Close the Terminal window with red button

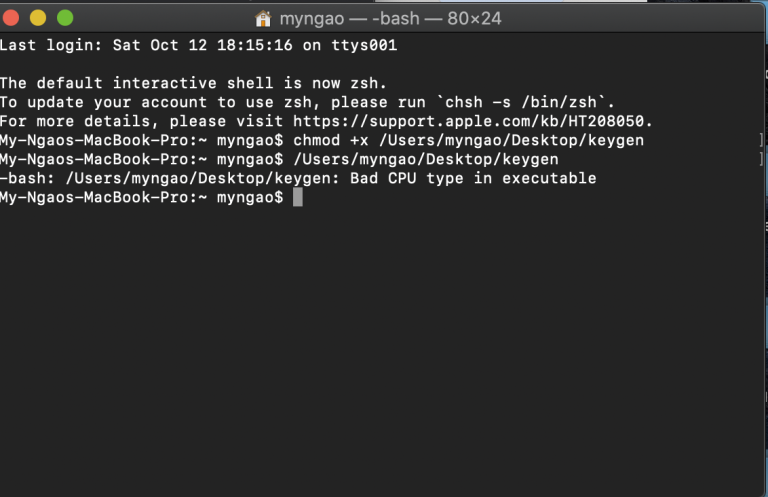pos(11,18)
